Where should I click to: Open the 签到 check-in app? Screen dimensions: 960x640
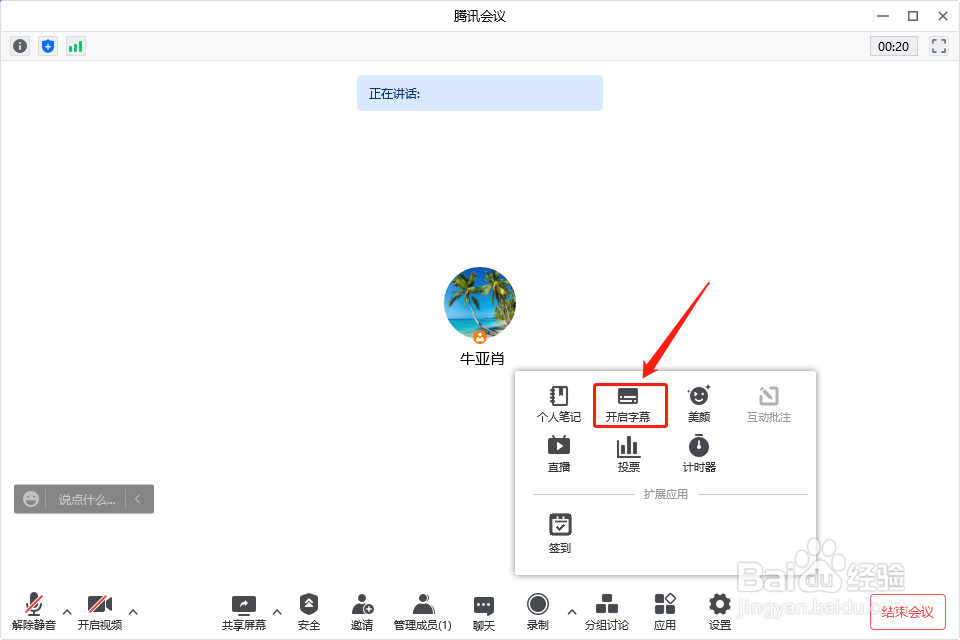560,533
